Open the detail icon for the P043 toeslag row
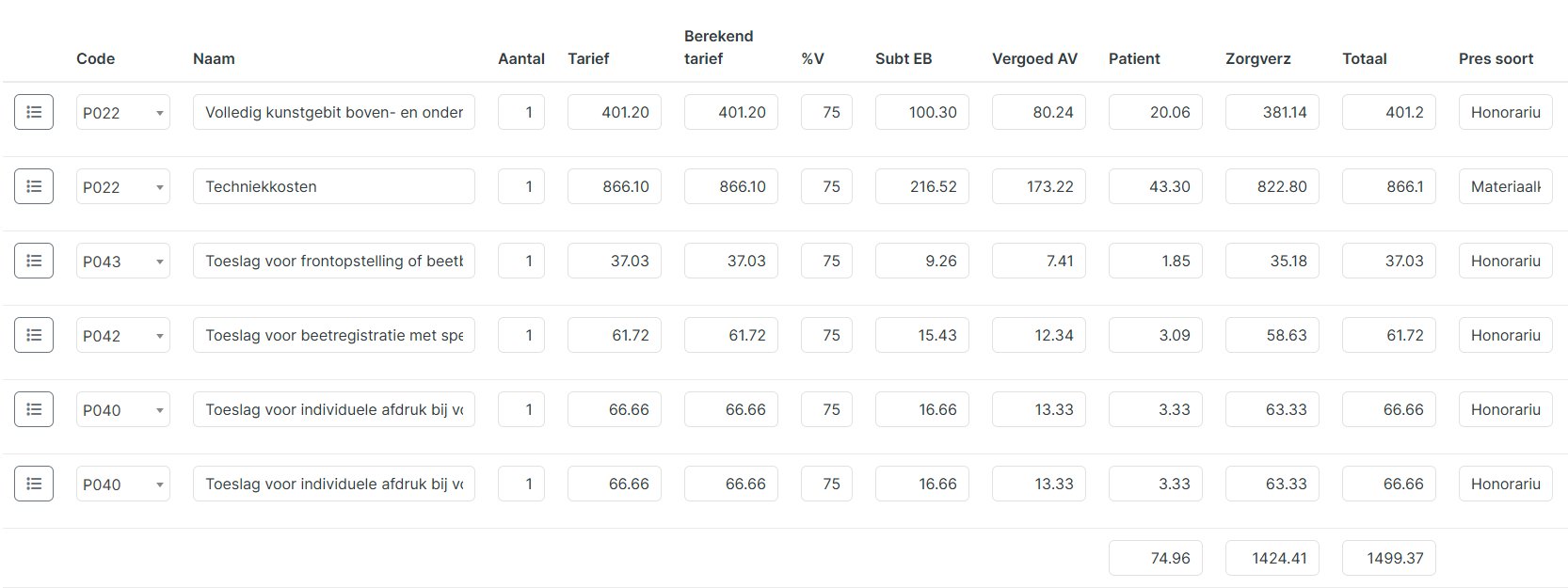Screen dimensions: 1568x588 [33, 260]
